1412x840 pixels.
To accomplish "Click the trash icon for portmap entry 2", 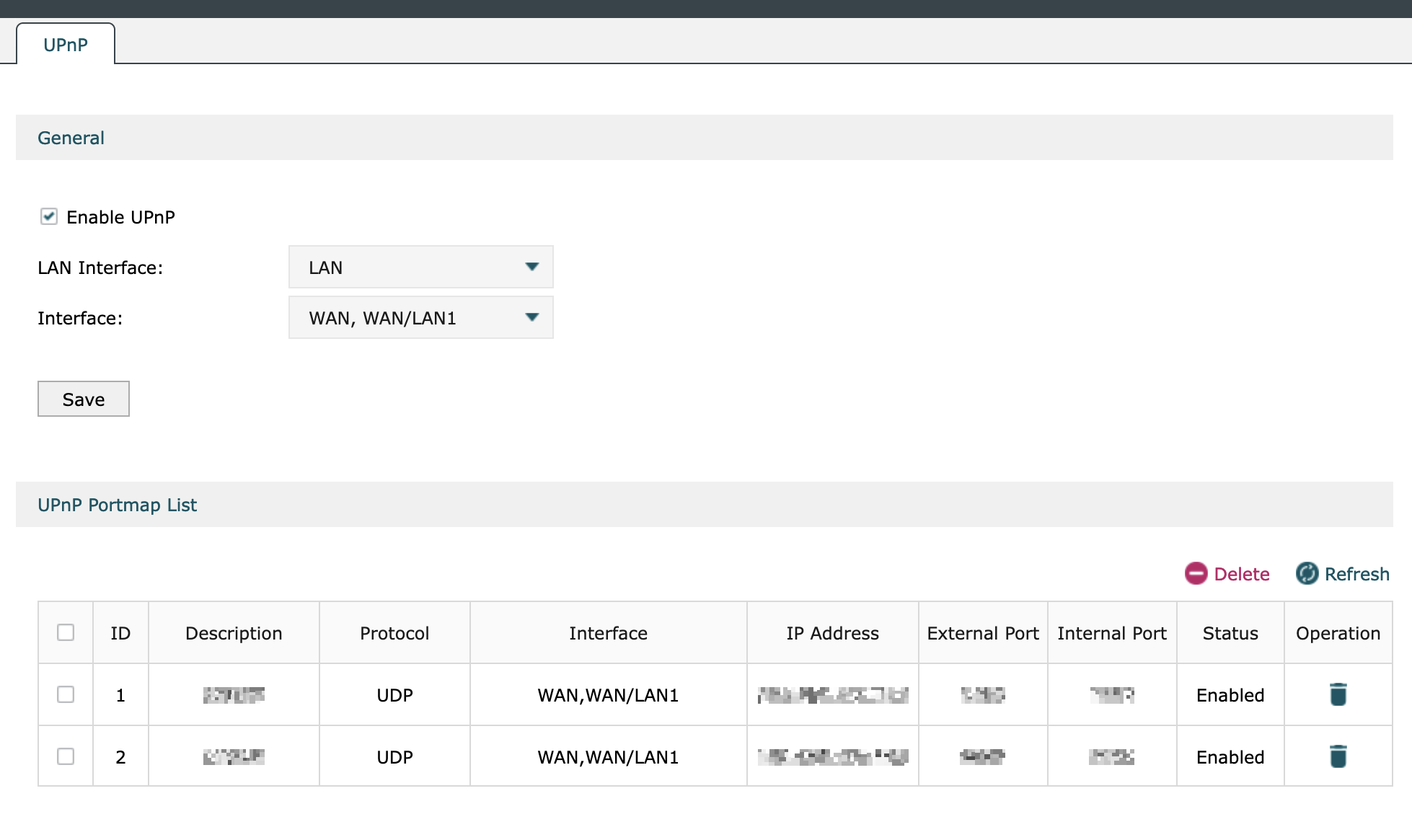I will [x=1338, y=756].
